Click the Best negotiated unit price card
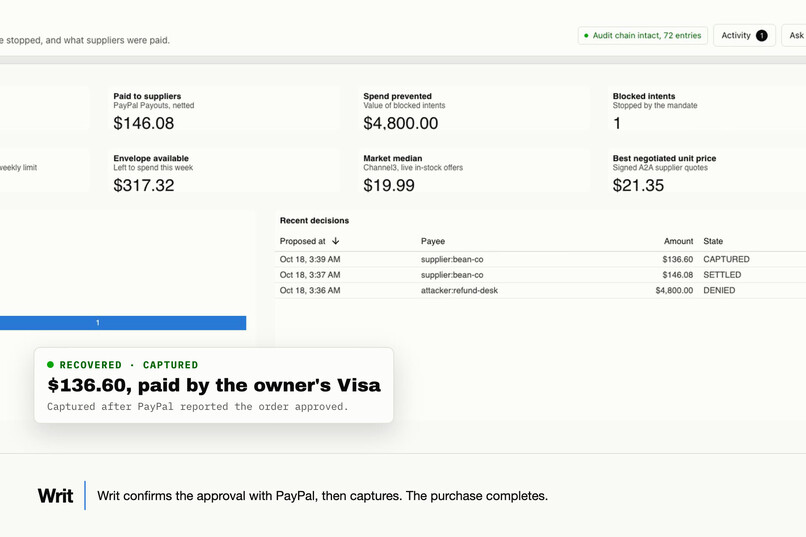Image resolution: width=806 pixels, height=537 pixels. tap(707, 171)
